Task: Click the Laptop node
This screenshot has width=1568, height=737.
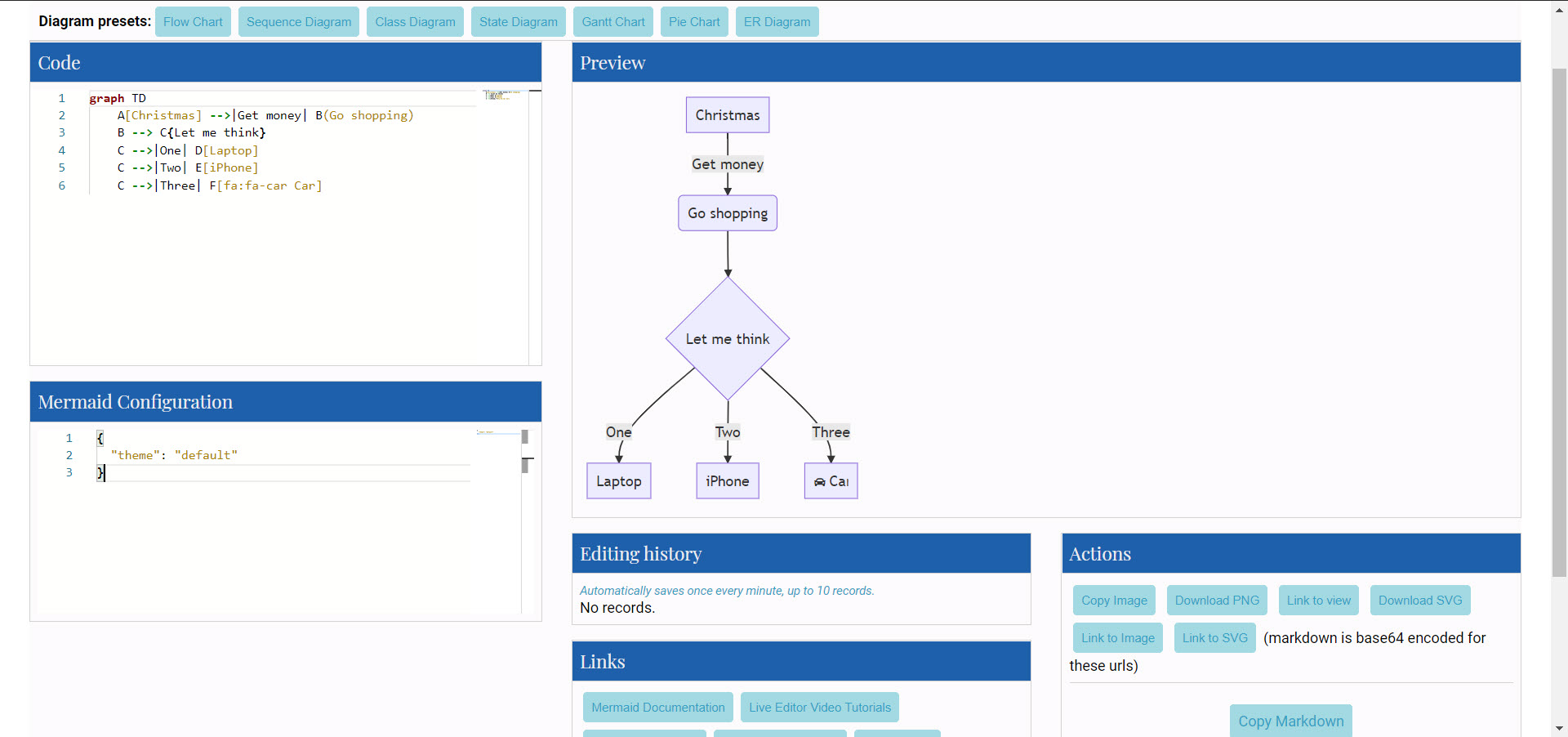Action: (619, 481)
